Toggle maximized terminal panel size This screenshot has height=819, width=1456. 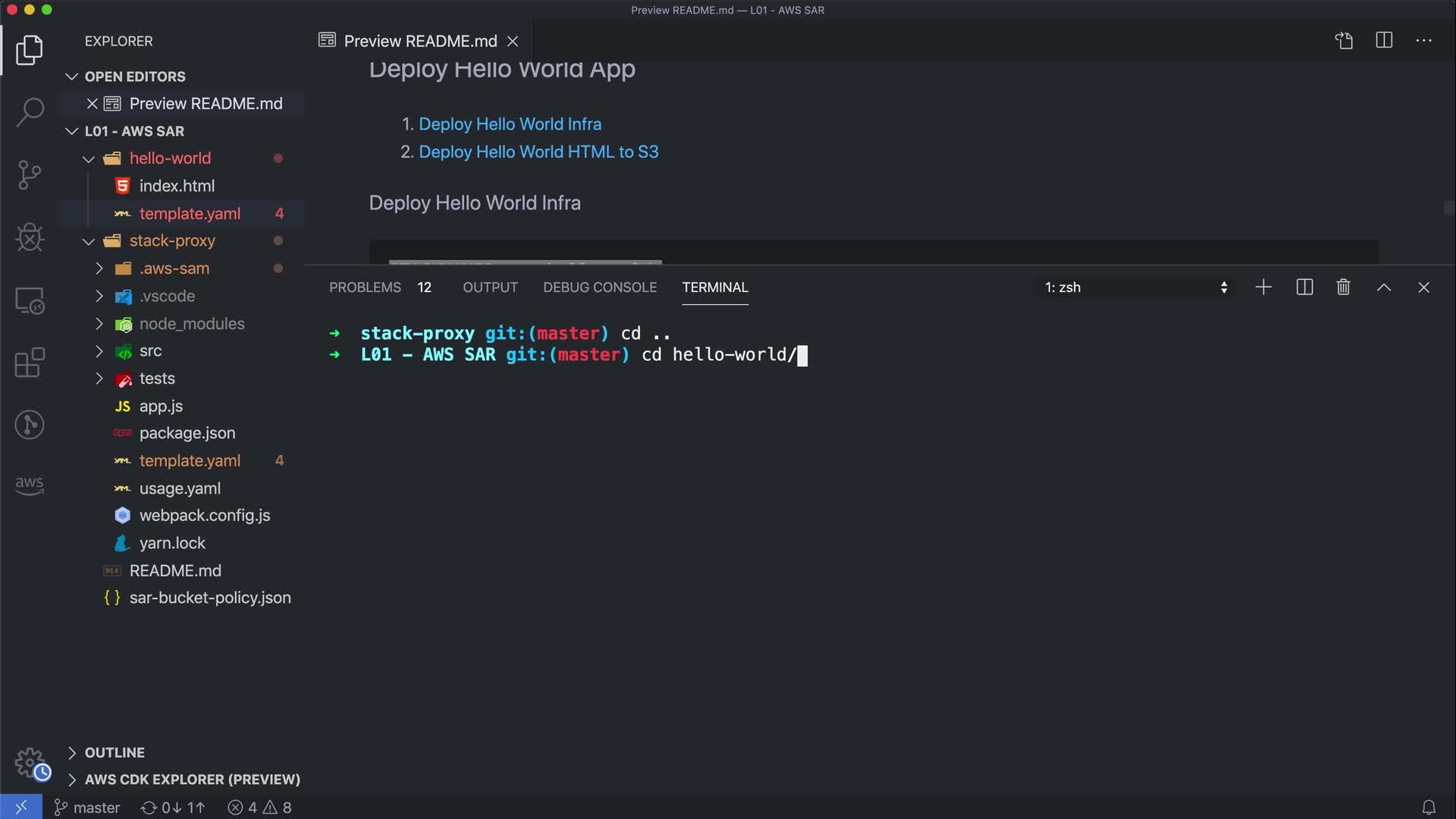pyautogui.click(x=1383, y=287)
